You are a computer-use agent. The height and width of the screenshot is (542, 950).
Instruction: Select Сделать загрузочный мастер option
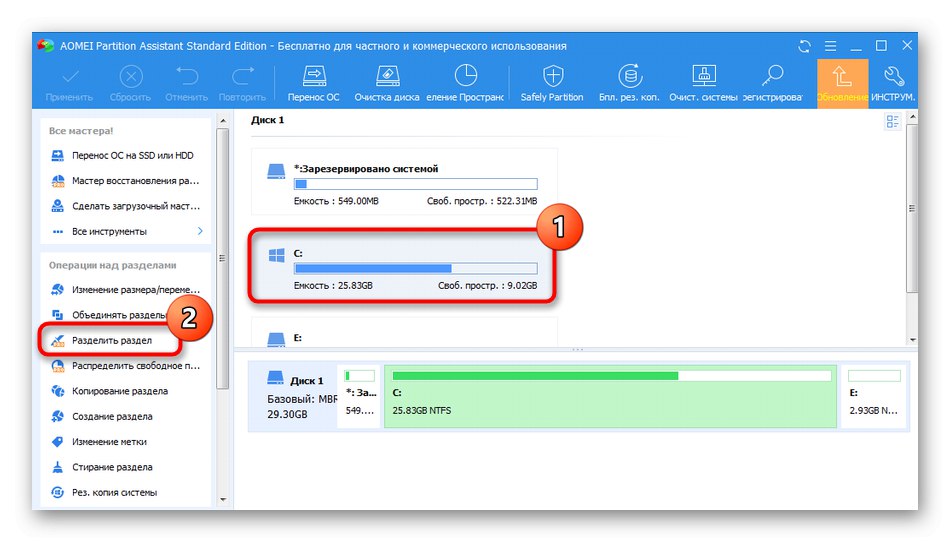tap(126, 207)
